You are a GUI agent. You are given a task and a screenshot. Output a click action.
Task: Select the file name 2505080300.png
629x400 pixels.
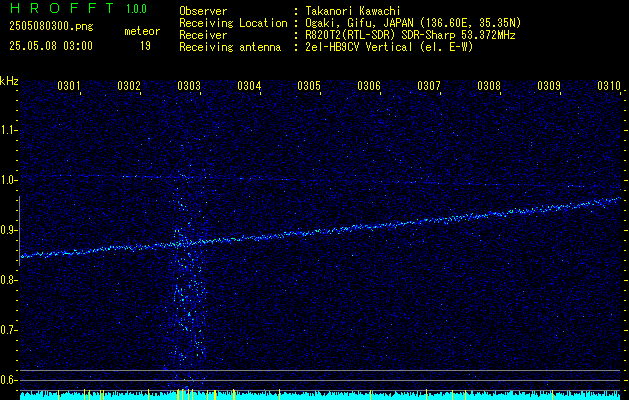pyautogui.click(x=51, y=27)
